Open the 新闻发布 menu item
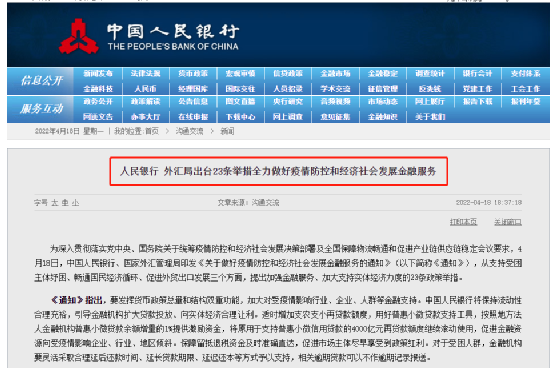Screen dimensions: 554x368 [98, 73]
